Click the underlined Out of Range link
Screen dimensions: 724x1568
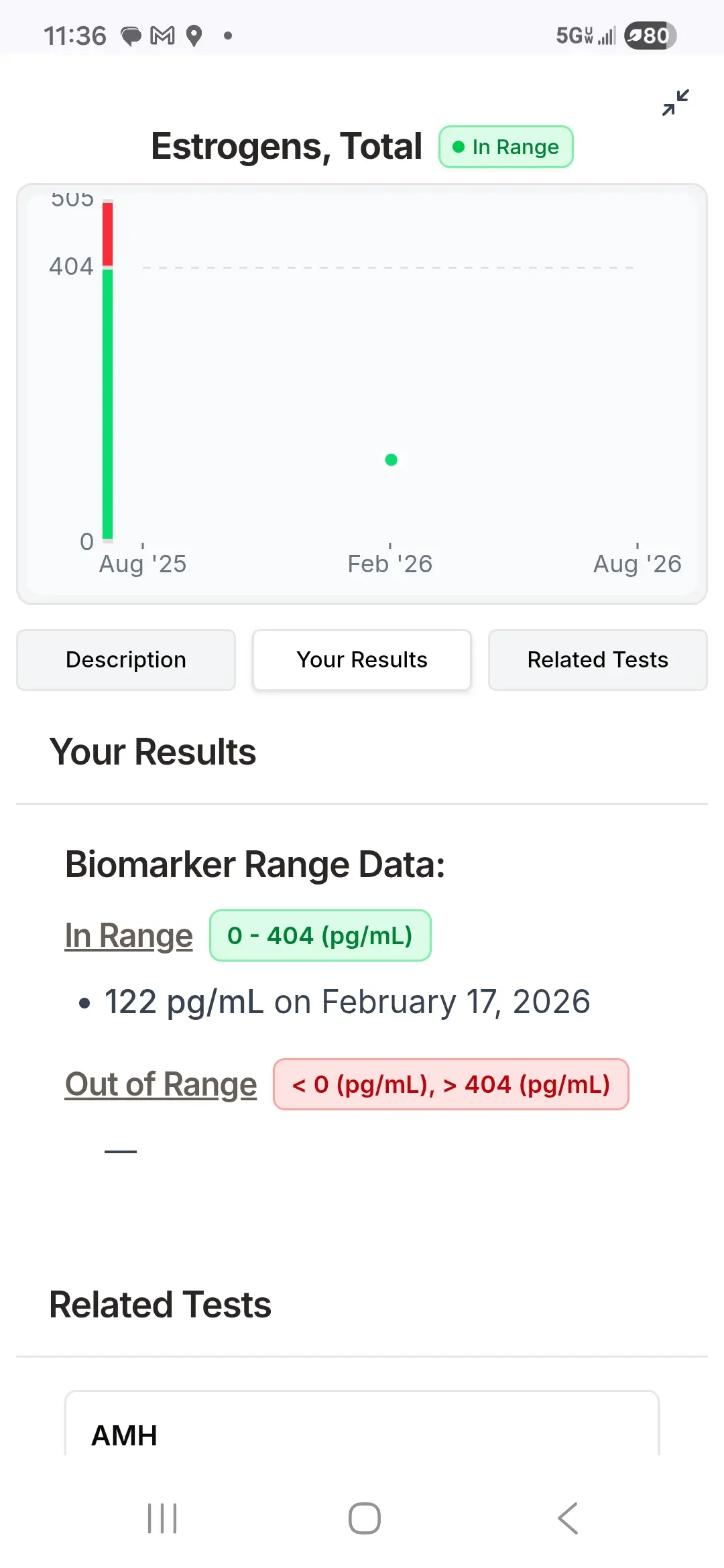[x=161, y=1084]
